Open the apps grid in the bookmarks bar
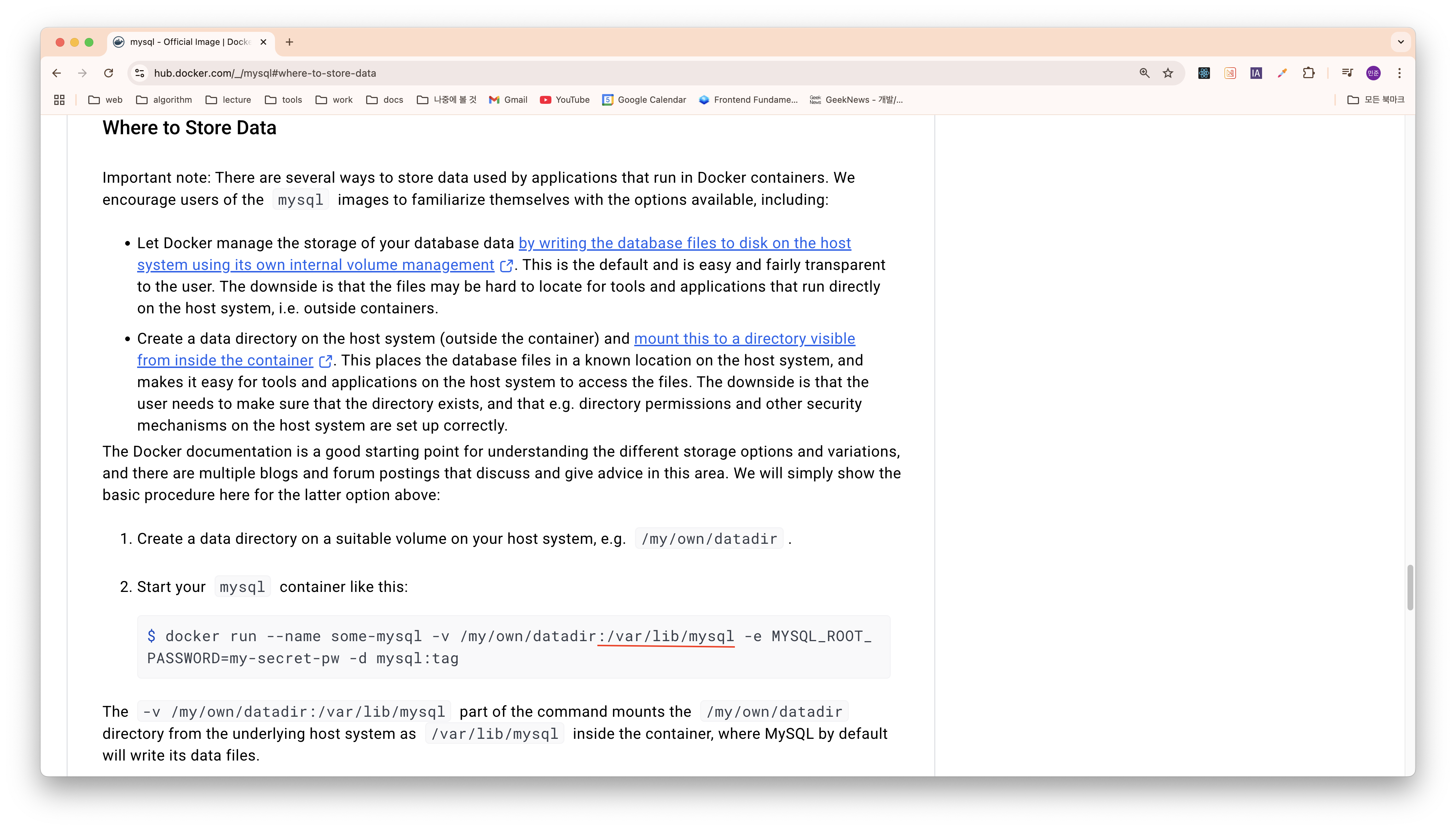 59,100
